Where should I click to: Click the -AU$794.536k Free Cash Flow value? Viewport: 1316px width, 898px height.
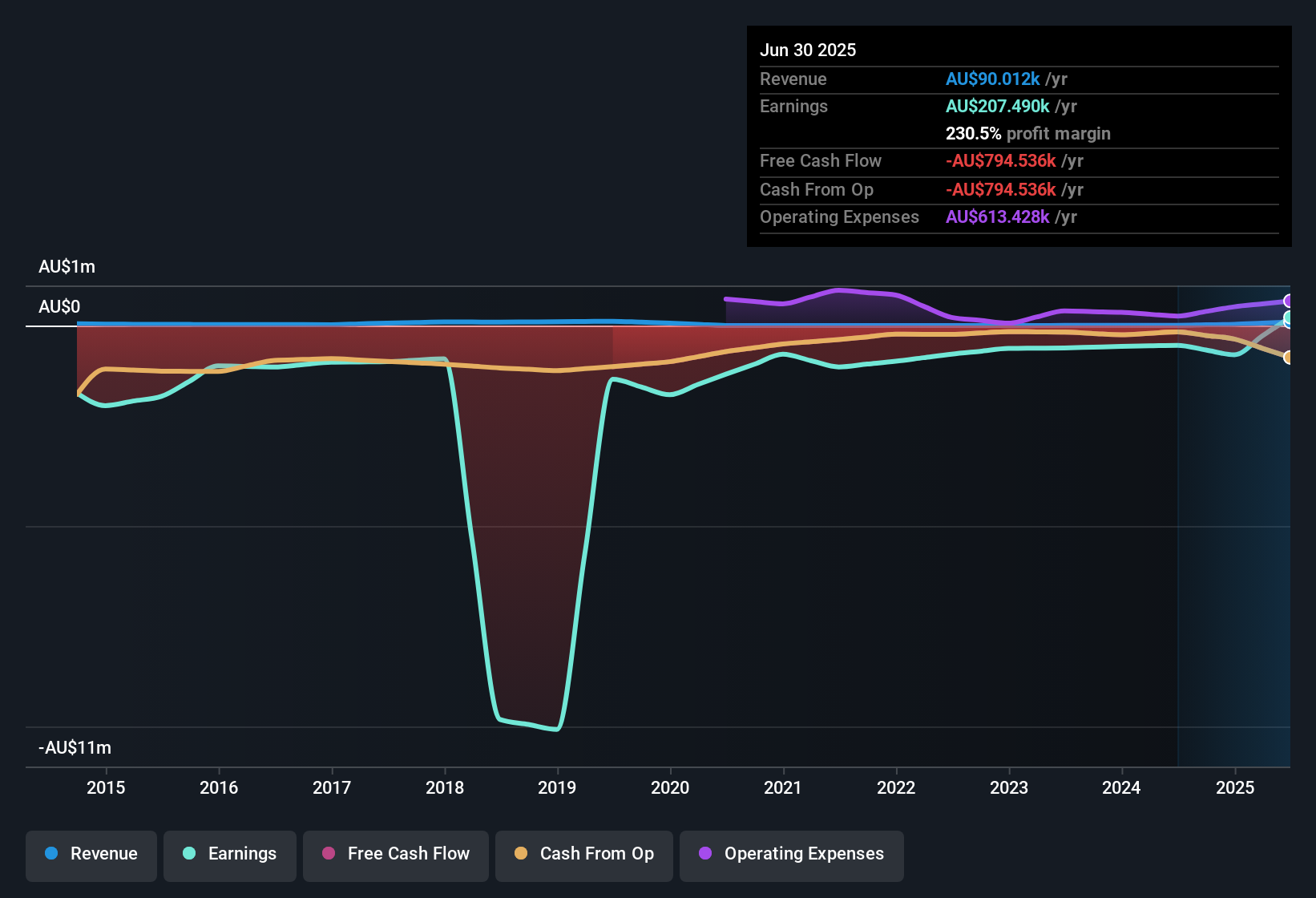pyautogui.click(x=1001, y=161)
